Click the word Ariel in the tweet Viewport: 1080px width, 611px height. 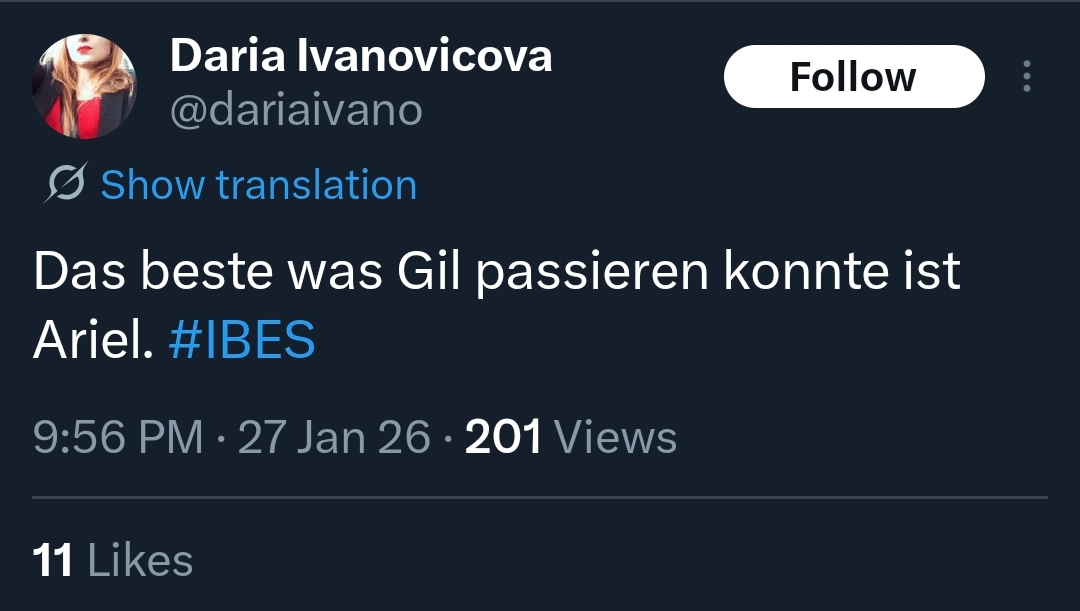(x=92, y=342)
